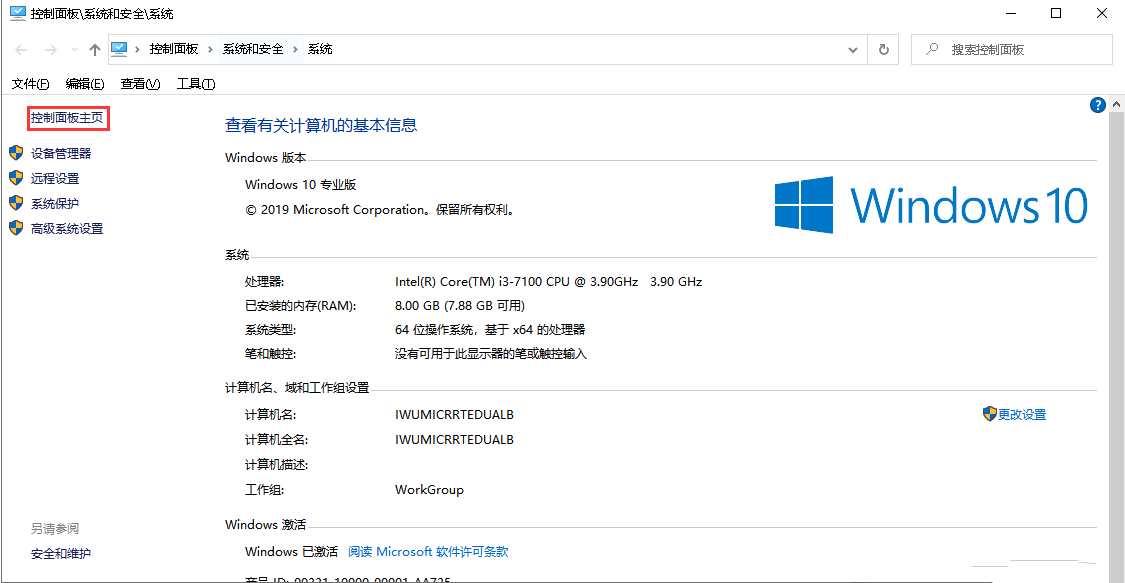
Task: Open 控制面板主页 link
Action: click(x=67, y=118)
